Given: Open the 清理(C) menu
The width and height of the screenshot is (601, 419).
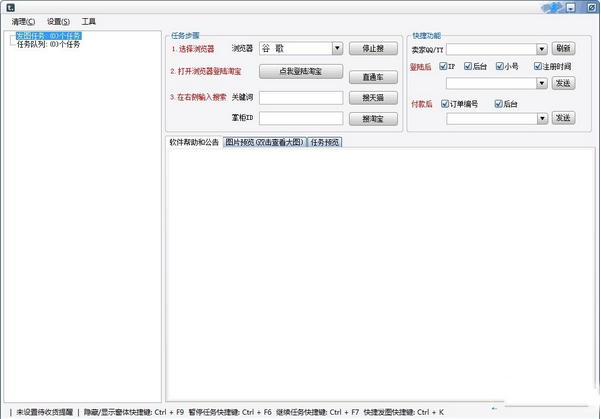Looking at the screenshot, I should 23,21.
